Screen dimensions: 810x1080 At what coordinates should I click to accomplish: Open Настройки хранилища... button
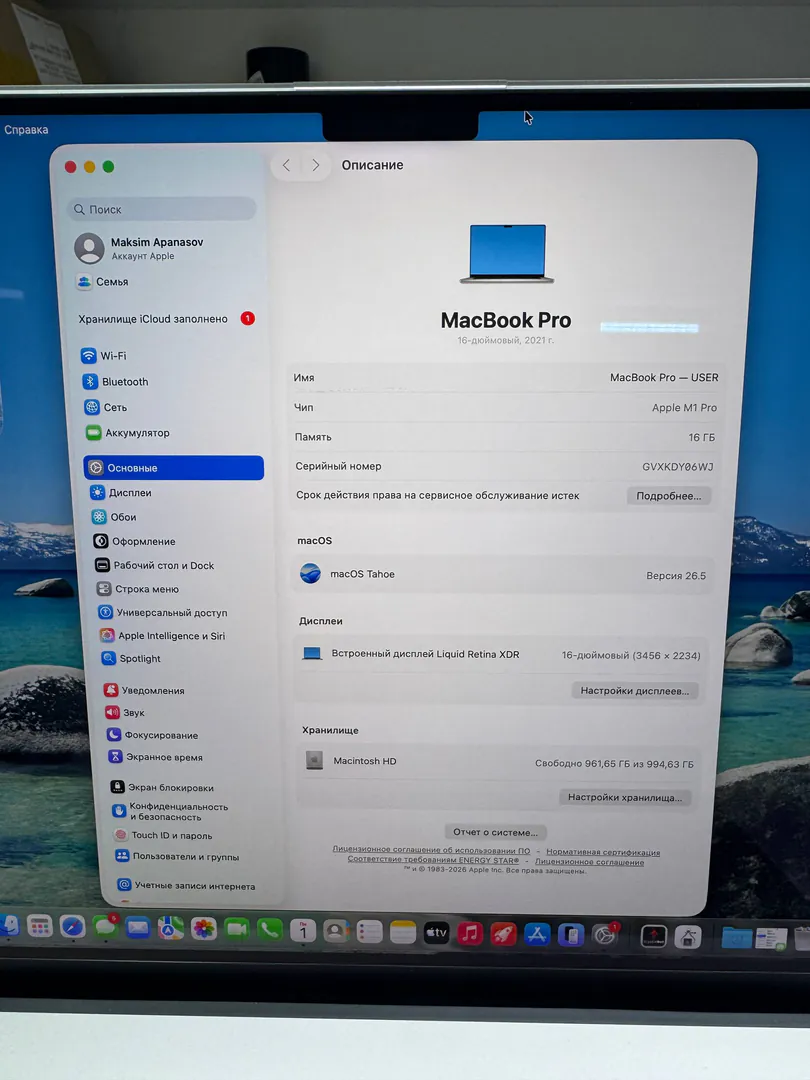coord(625,798)
